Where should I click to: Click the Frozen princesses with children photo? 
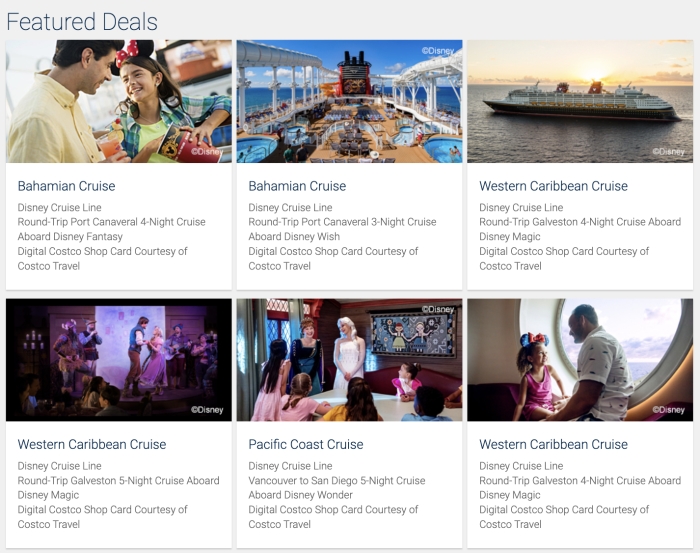(349, 359)
